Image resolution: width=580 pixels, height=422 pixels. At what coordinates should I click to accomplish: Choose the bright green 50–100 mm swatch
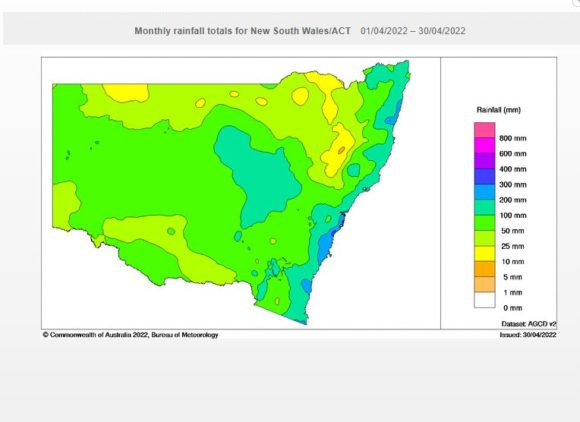[x=485, y=223]
